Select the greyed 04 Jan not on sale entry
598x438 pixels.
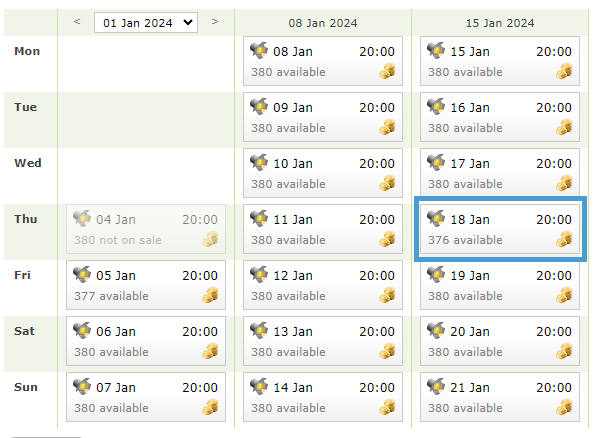[x=146, y=229]
